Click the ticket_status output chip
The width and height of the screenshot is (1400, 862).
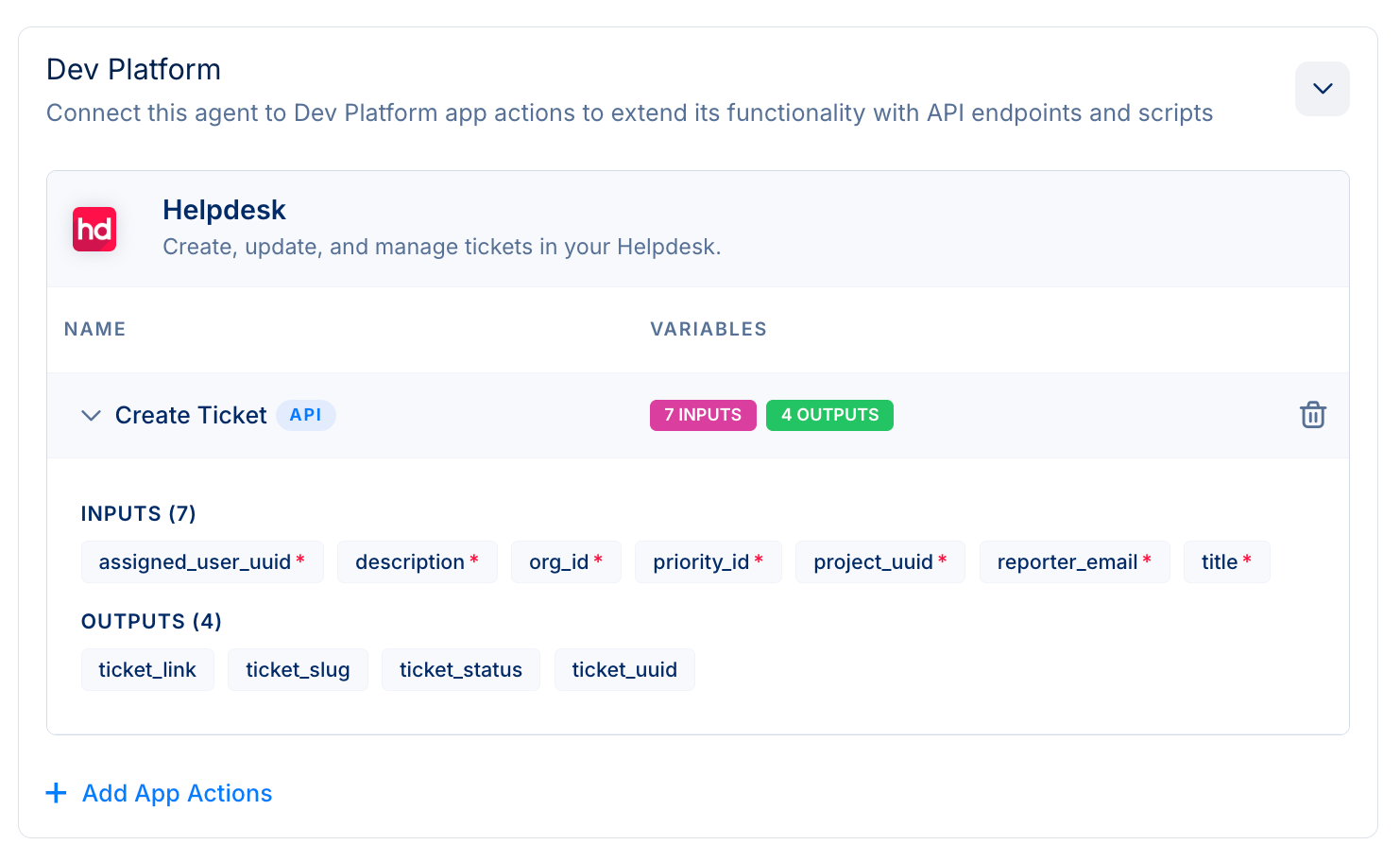[460, 670]
